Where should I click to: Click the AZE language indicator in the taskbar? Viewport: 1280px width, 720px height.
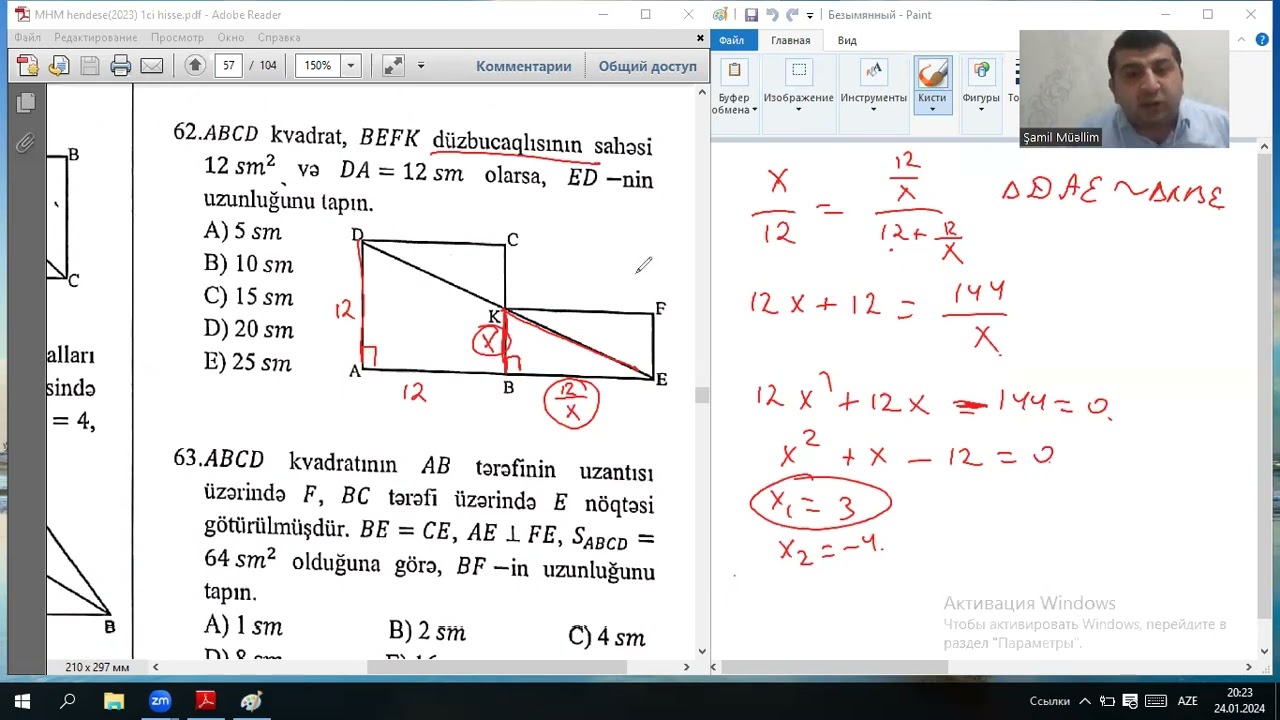[1187, 701]
